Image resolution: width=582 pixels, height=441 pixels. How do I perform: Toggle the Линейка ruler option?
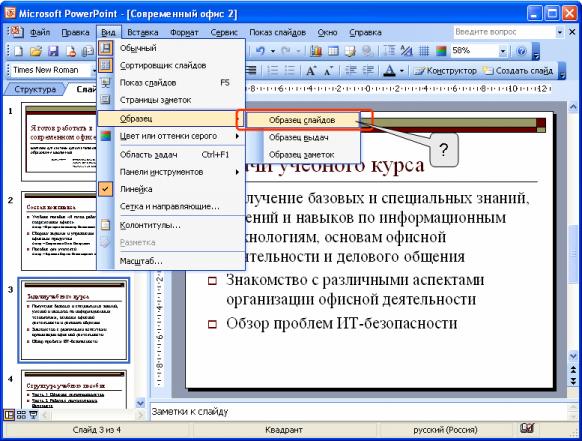(171, 189)
